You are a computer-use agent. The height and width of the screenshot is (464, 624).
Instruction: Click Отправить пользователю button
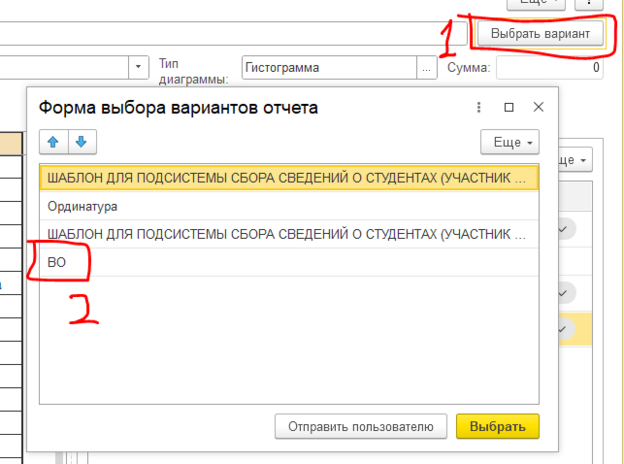tap(361, 426)
